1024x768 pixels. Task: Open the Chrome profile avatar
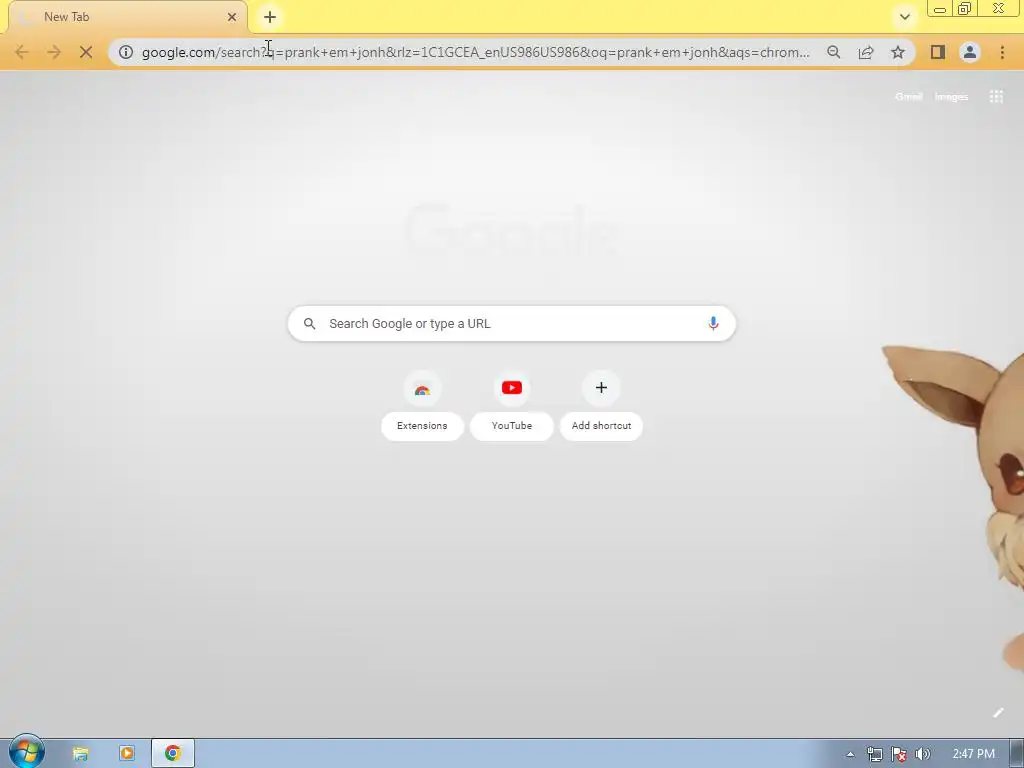970,52
